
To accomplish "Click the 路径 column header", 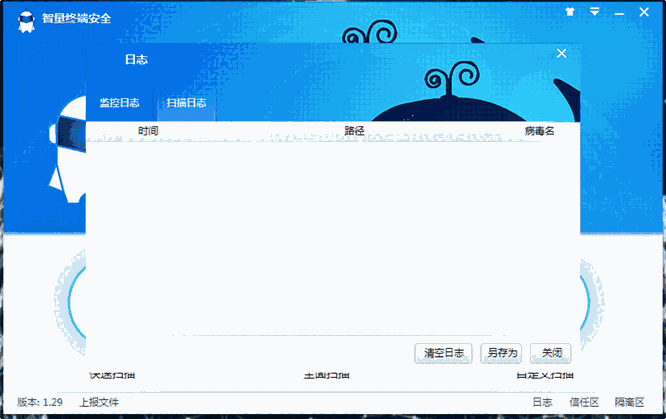I will [x=355, y=131].
